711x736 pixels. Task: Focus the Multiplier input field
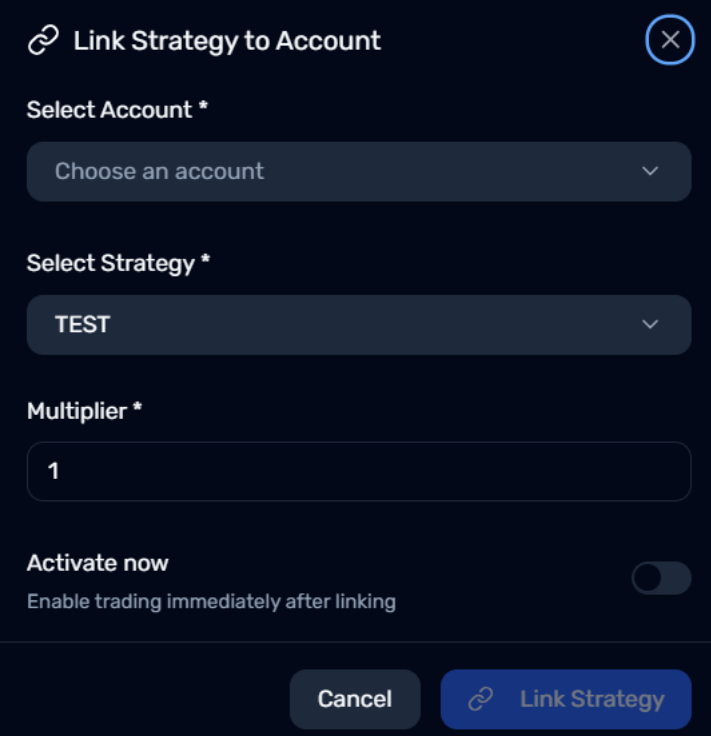click(x=358, y=471)
